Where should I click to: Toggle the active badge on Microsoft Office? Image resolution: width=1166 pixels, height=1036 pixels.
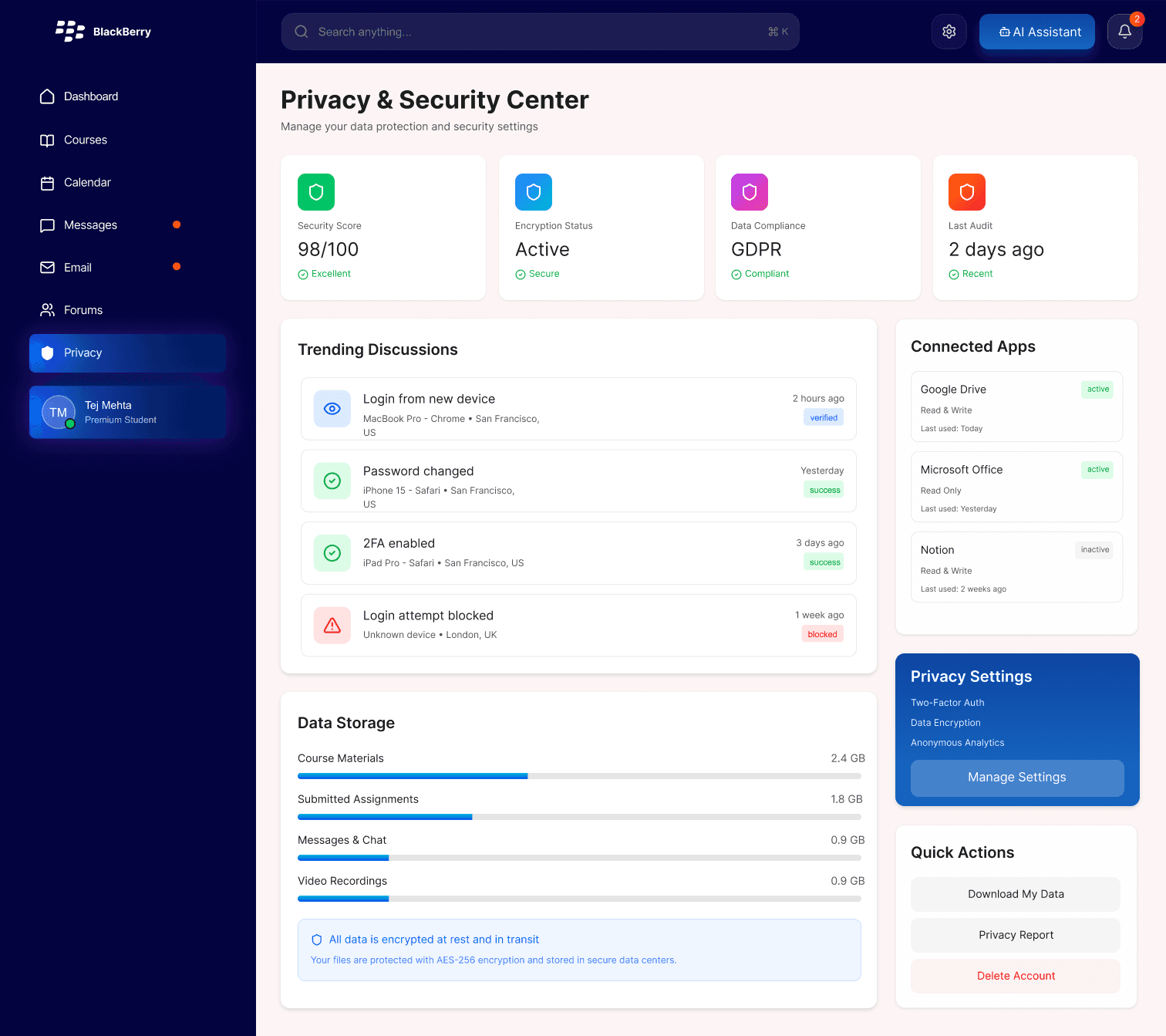click(x=1097, y=469)
